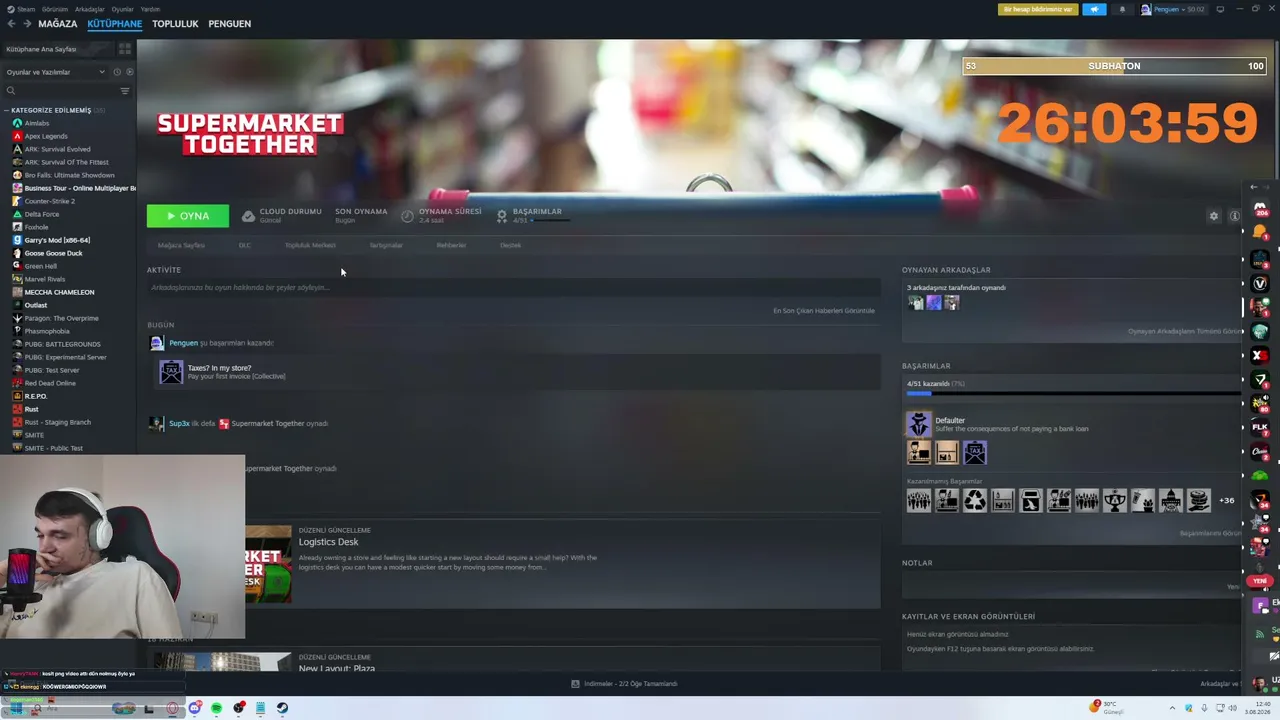Viewport: 1280px width, 720px height.
Task: Select Delta Force in the list
Action: pos(42,214)
